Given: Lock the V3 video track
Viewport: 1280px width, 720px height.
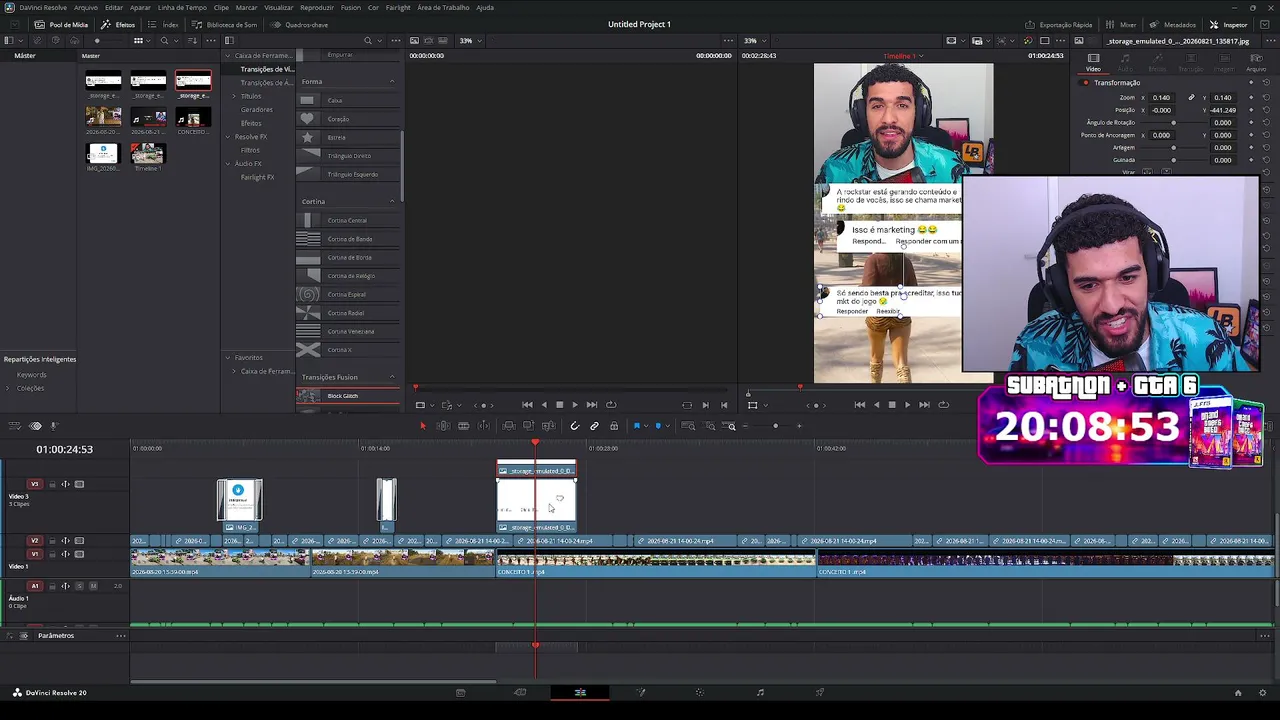Looking at the screenshot, I should (53, 485).
